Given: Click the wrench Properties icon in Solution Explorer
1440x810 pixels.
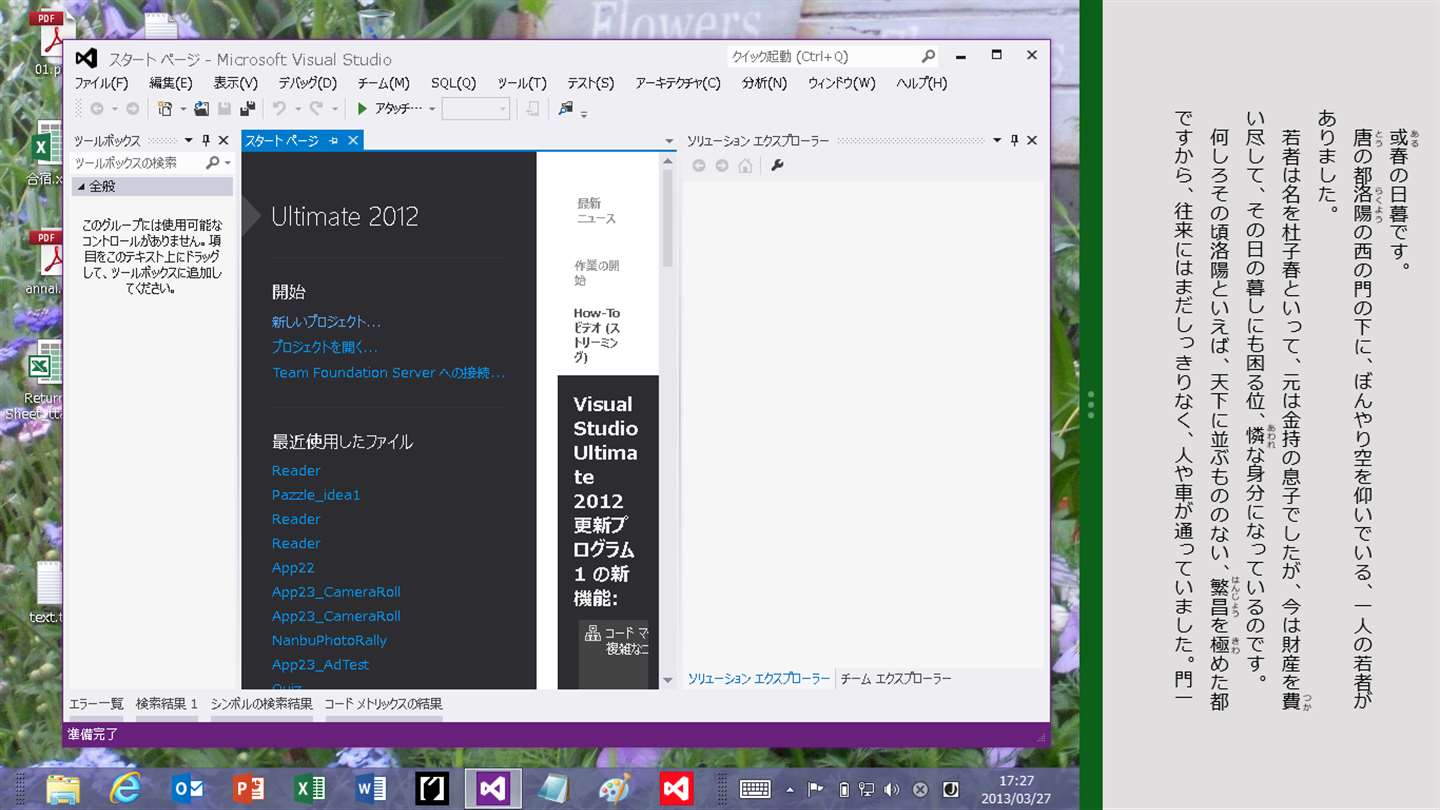Looking at the screenshot, I should point(777,165).
